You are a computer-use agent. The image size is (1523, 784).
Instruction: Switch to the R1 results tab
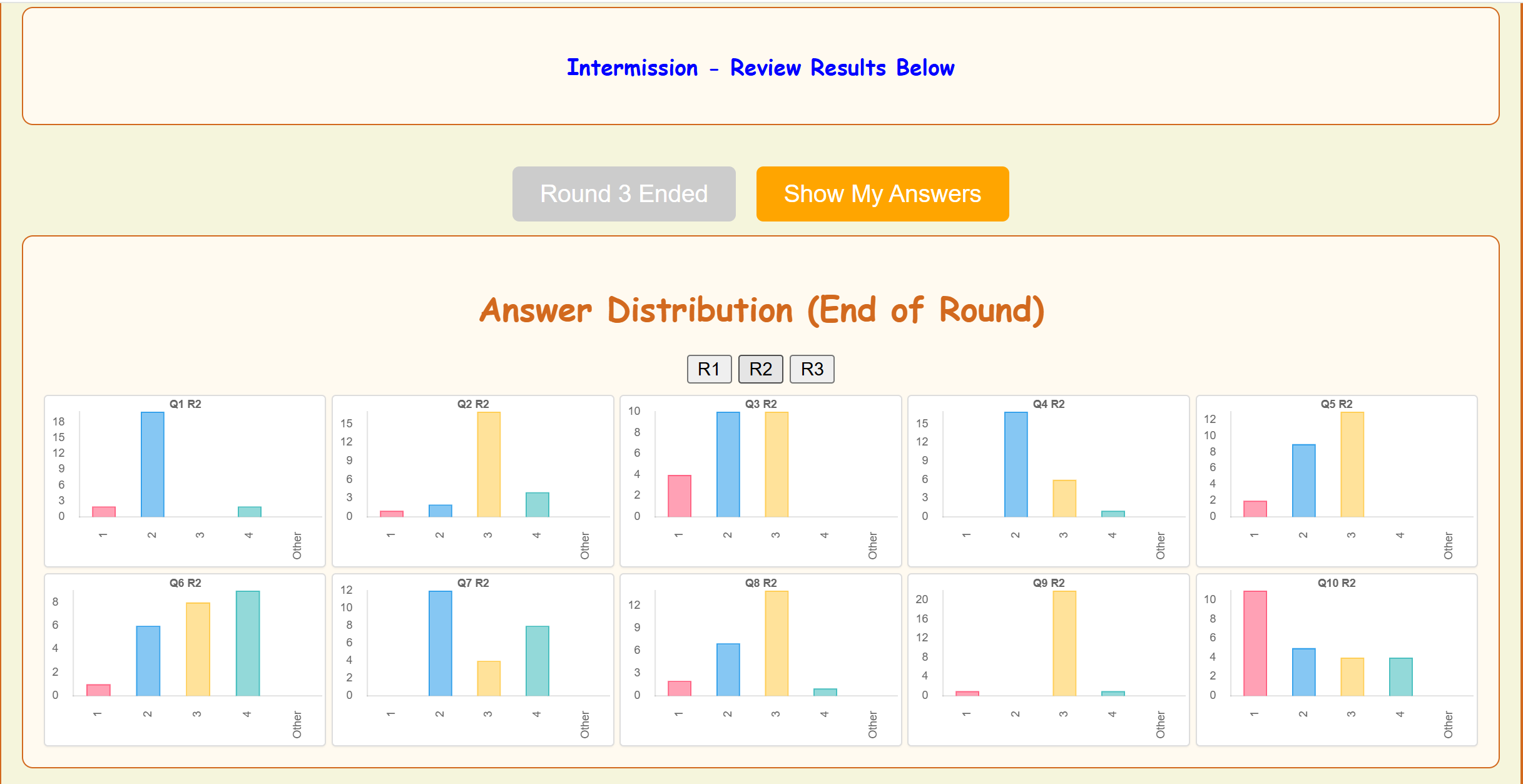(x=709, y=369)
